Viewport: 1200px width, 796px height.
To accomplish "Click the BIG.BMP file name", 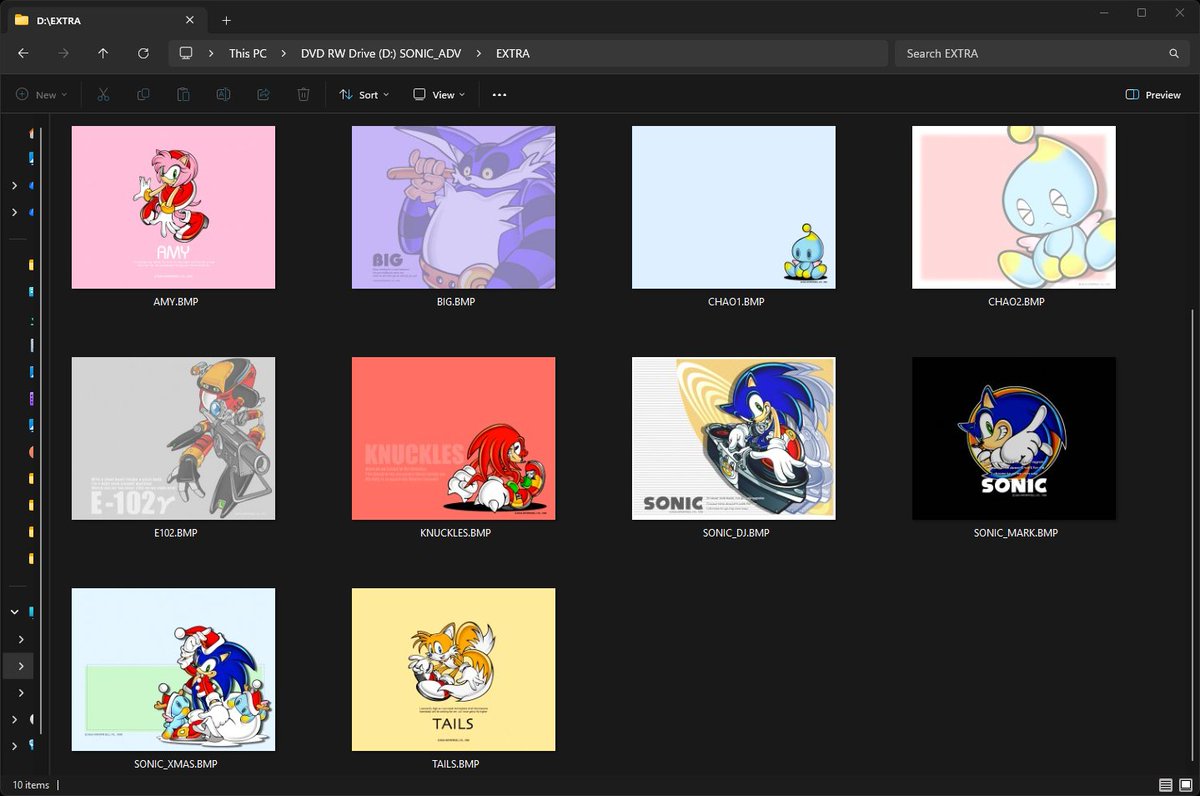I will tap(455, 302).
